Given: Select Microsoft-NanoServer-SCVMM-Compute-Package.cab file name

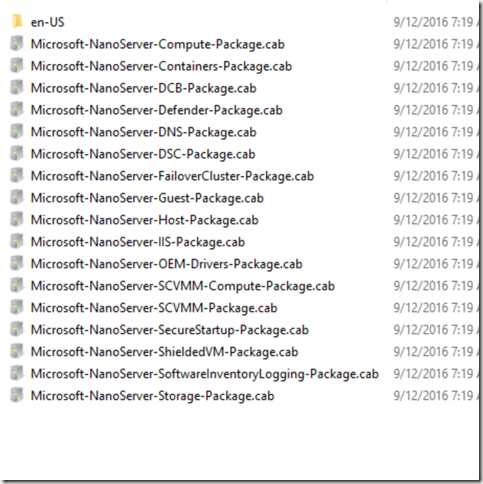Looking at the screenshot, I should (x=183, y=286).
